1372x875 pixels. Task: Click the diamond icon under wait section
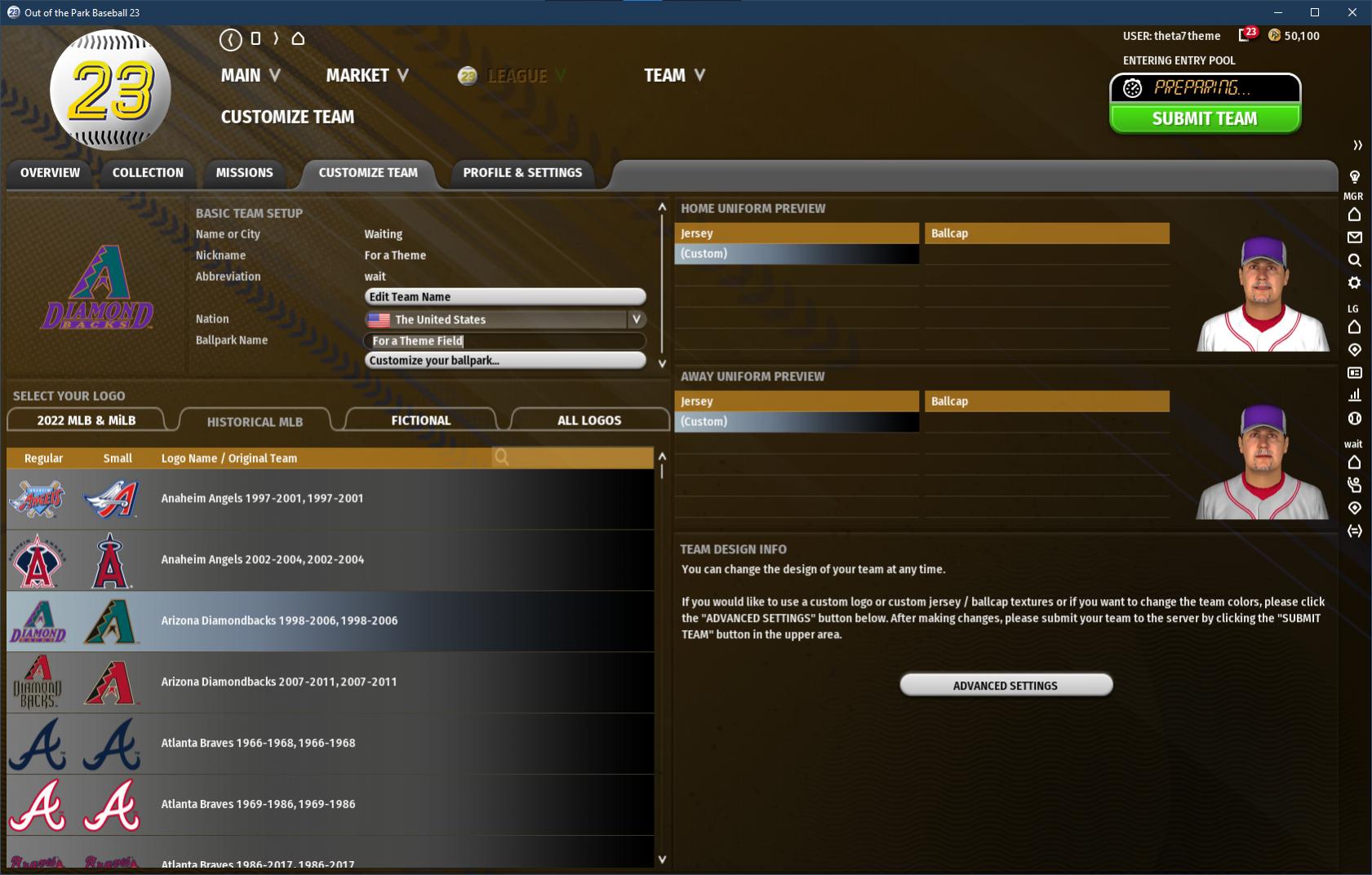(1355, 508)
